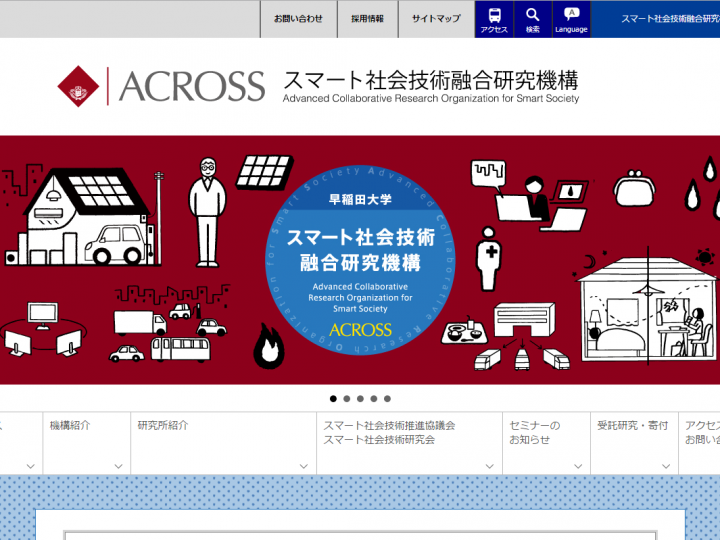Image resolution: width=720 pixels, height=540 pixels.
Task: Open the アクセス bus icon
Action: tap(494, 19)
